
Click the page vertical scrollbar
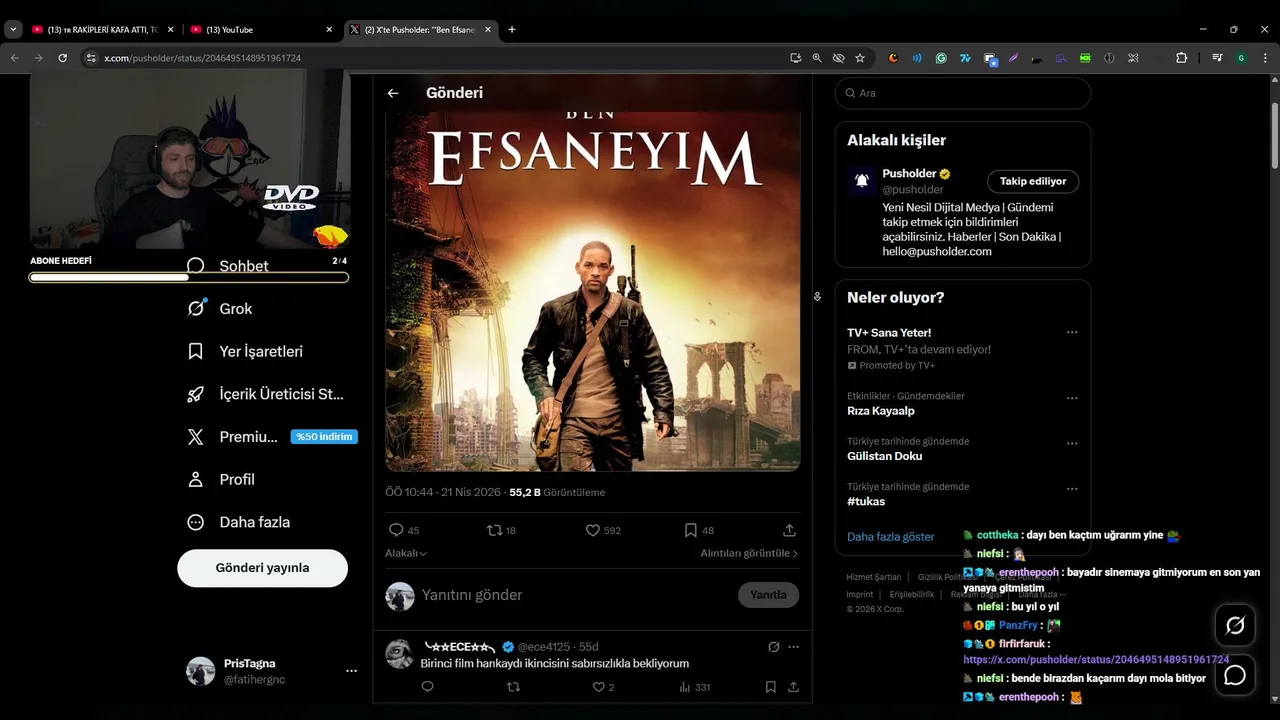pos(1274,135)
